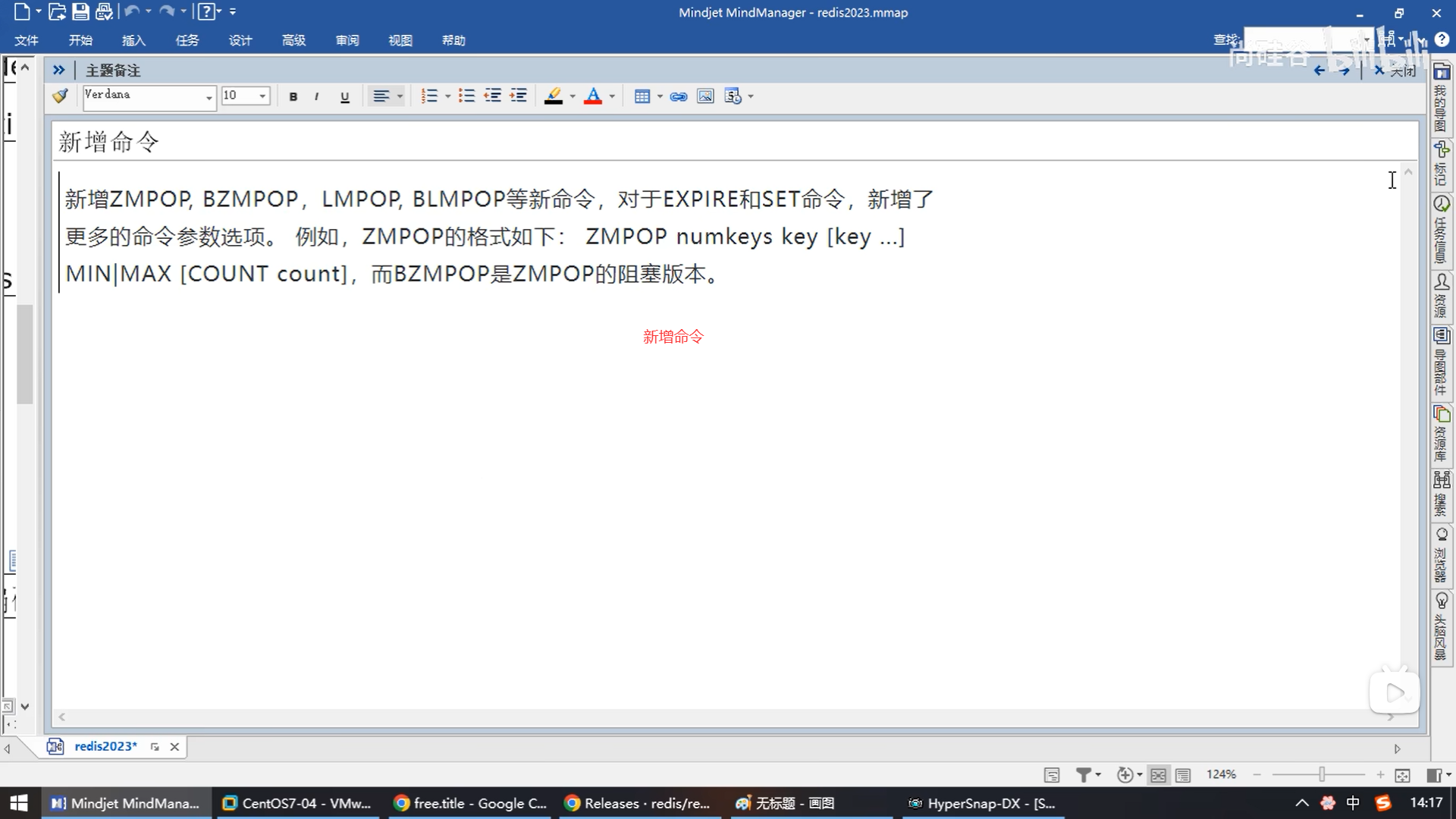Open the font size dropdown
The image size is (1456, 819).
(262, 96)
